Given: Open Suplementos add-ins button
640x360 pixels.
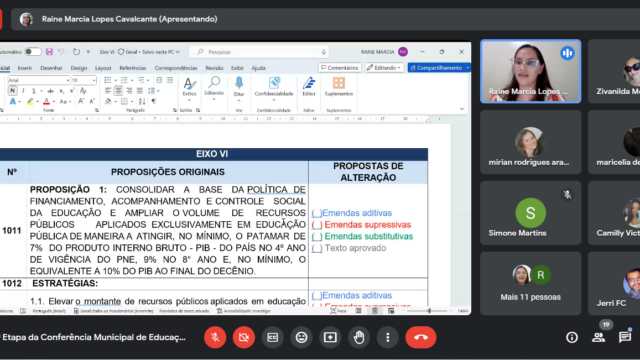Looking at the screenshot, I should (x=339, y=86).
